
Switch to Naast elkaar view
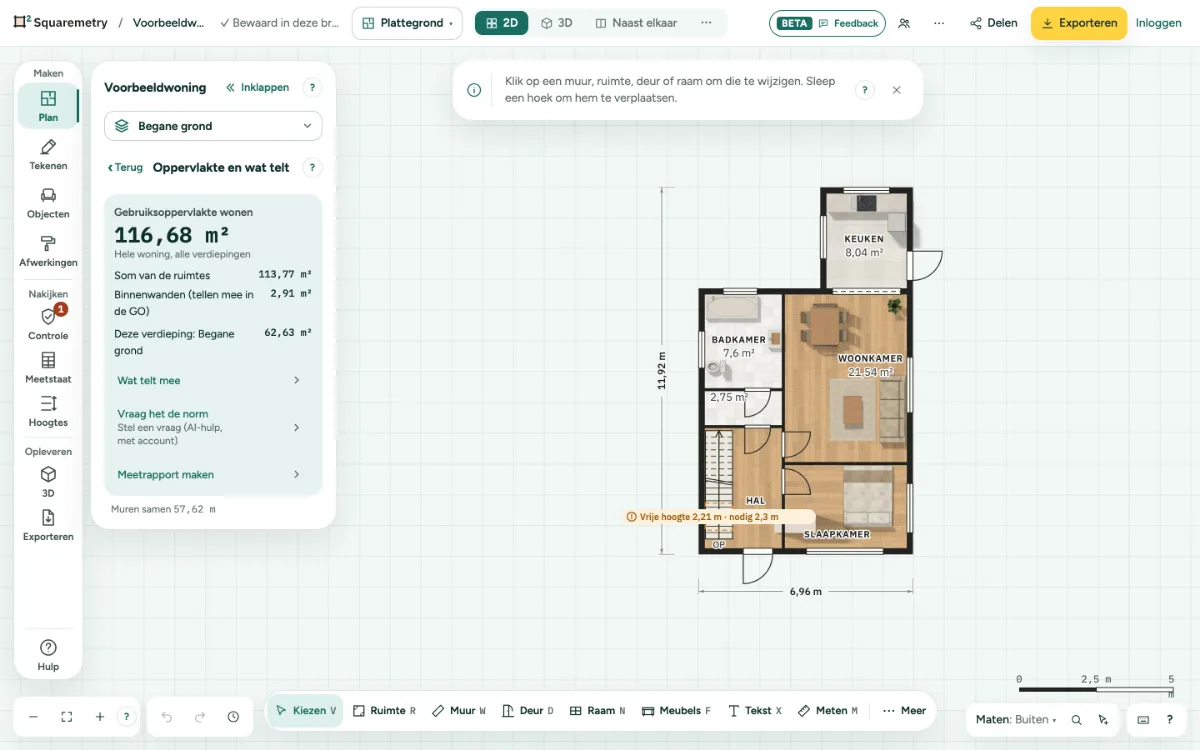635,23
